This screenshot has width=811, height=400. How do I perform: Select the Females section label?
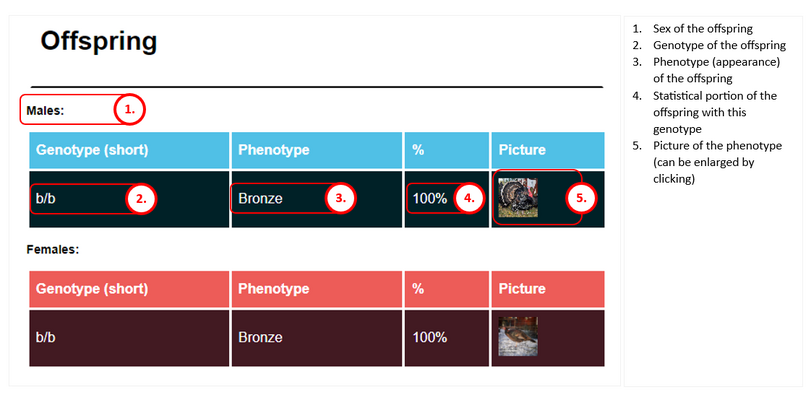[53, 250]
